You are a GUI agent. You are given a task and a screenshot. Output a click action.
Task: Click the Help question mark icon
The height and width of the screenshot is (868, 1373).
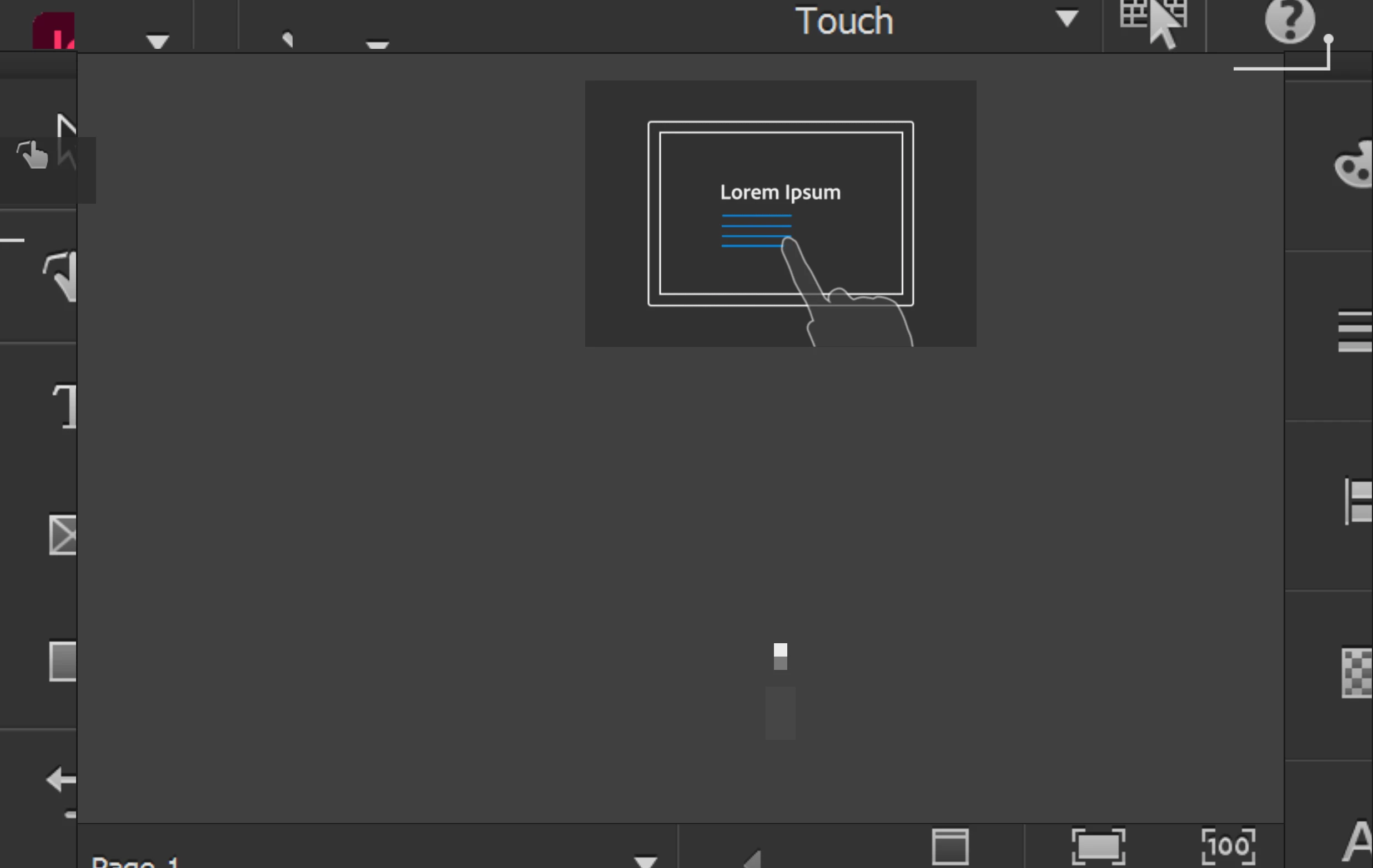point(1290,22)
